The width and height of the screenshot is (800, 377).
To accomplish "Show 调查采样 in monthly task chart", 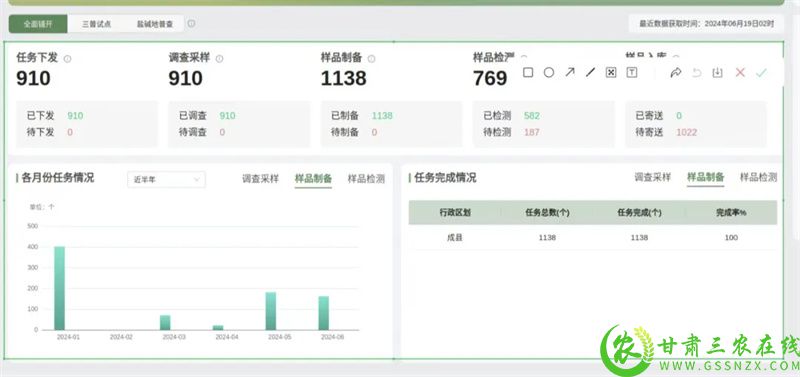I will tap(260, 179).
